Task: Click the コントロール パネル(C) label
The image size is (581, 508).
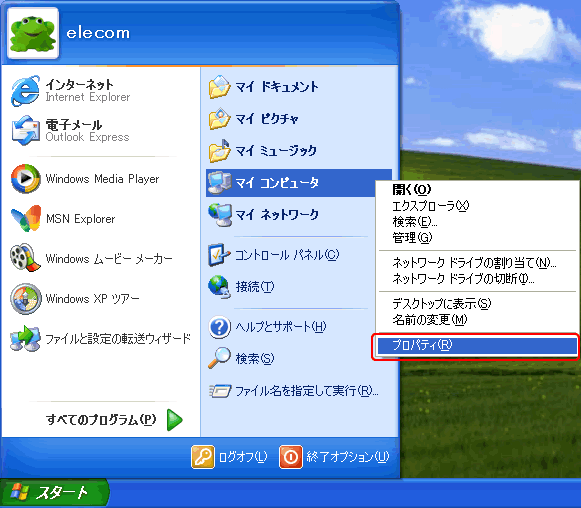Action: [287, 255]
